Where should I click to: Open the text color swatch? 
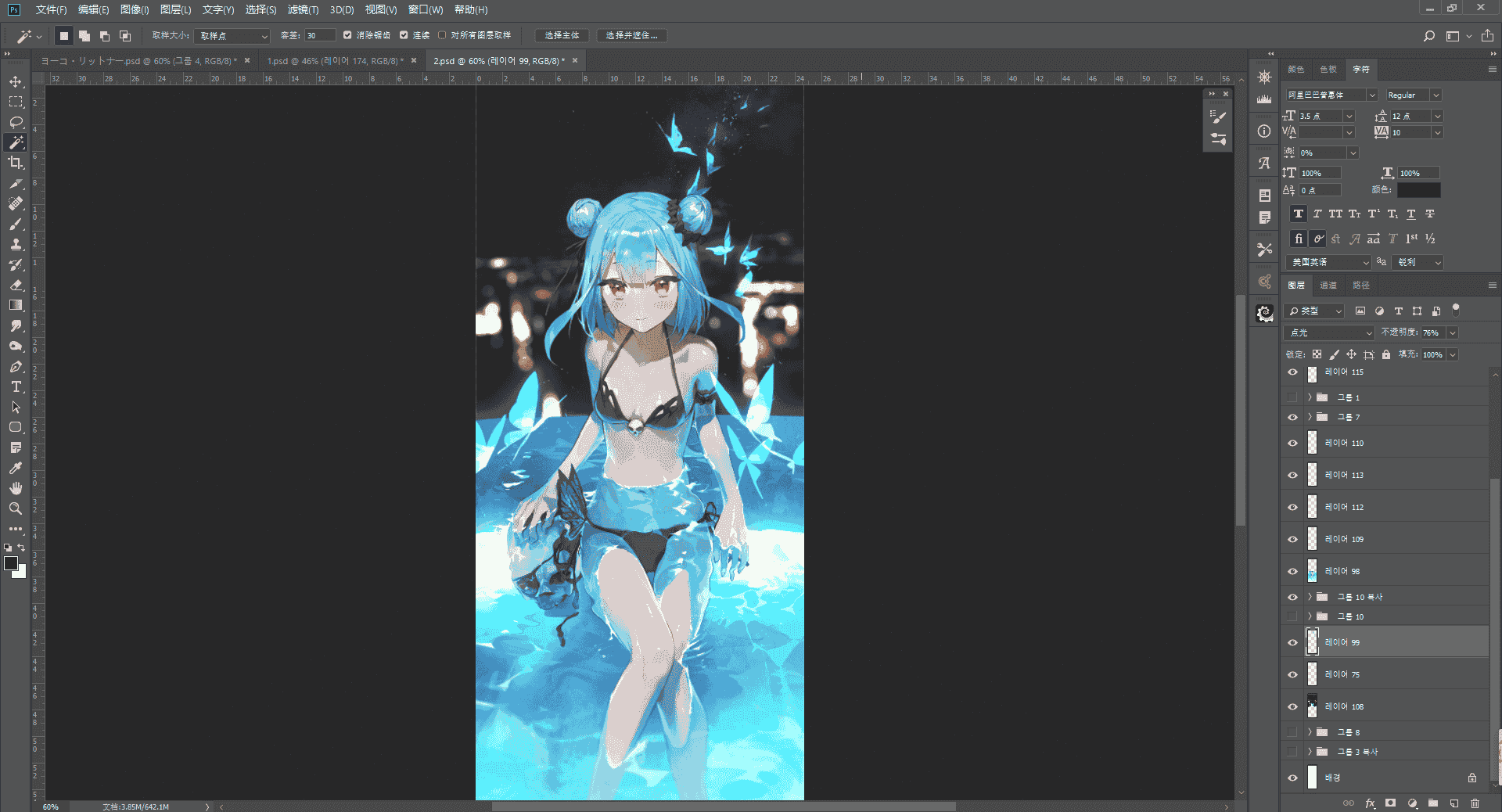1418,189
